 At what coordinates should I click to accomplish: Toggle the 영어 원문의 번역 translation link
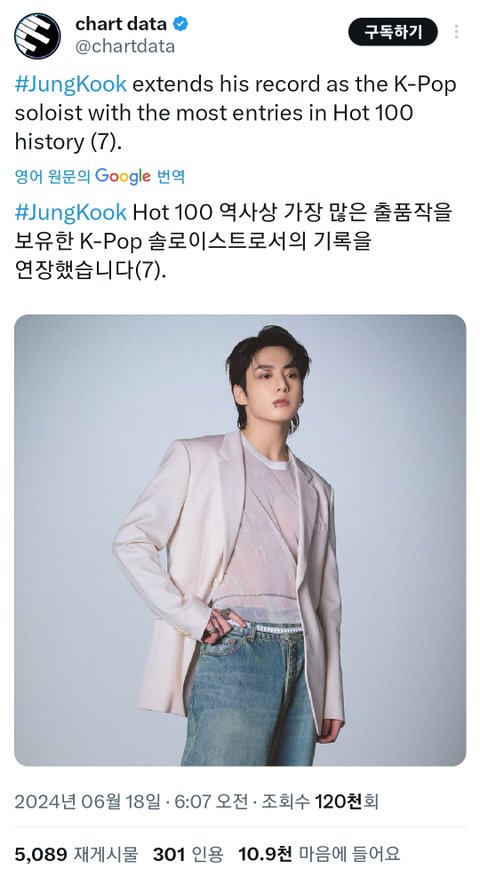click(x=100, y=177)
